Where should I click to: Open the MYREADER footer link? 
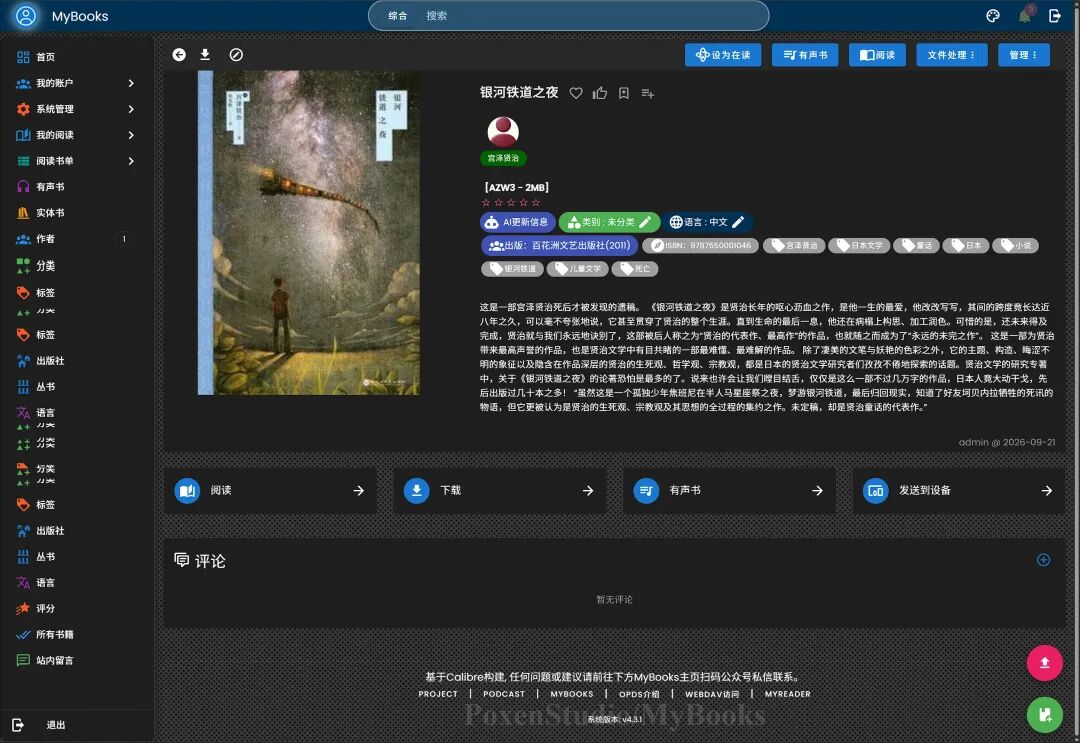click(x=787, y=694)
